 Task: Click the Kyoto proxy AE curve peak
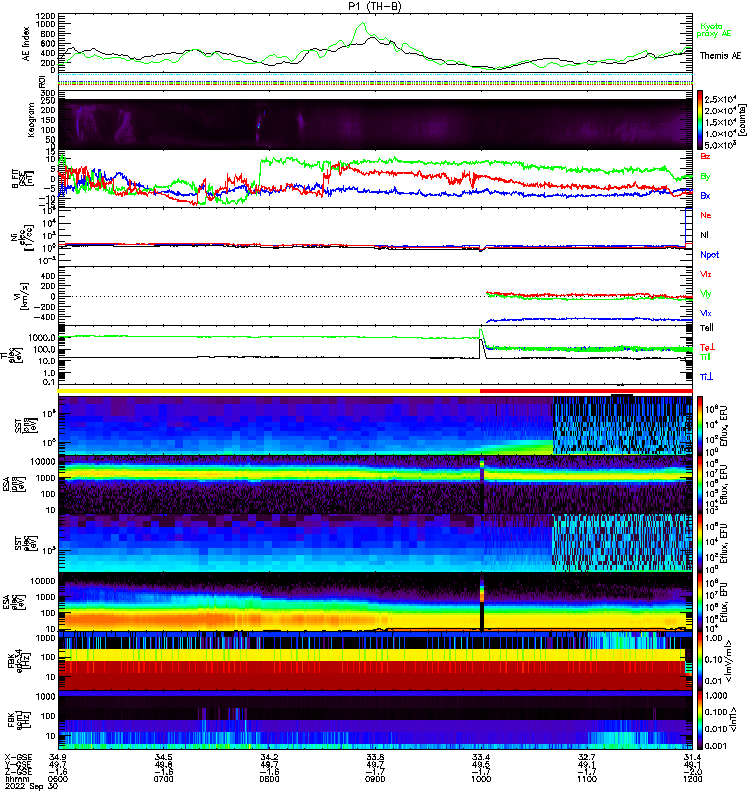click(x=362, y=23)
